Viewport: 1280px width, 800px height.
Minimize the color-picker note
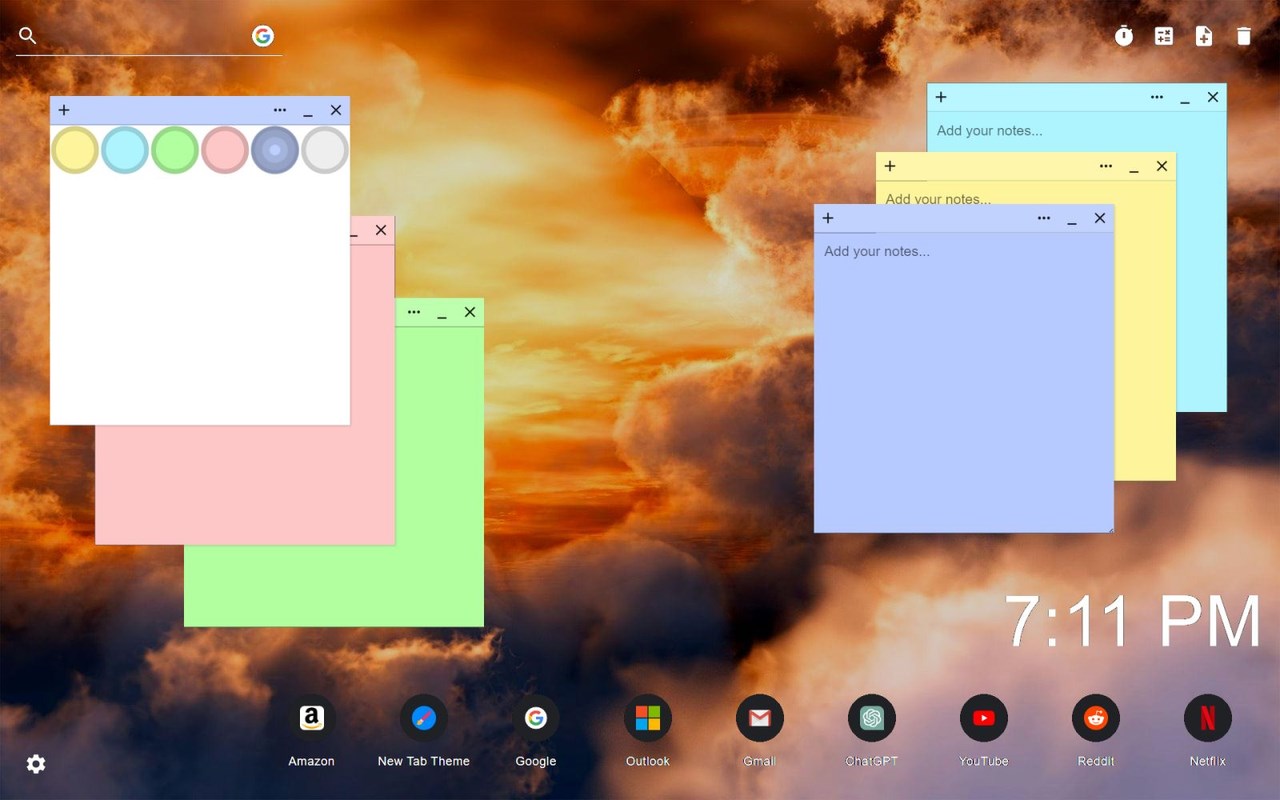pyautogui.click(x=308, y=112)
